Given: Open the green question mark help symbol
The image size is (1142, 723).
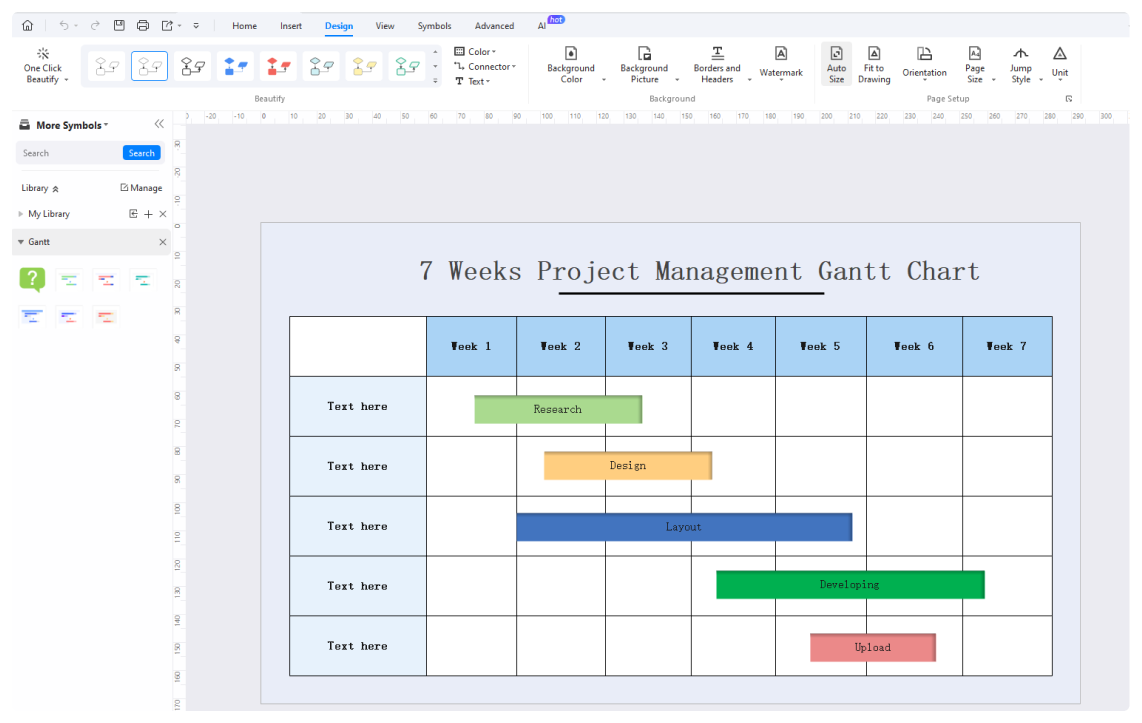Looking at the screenshot, I should click(32, 280).
